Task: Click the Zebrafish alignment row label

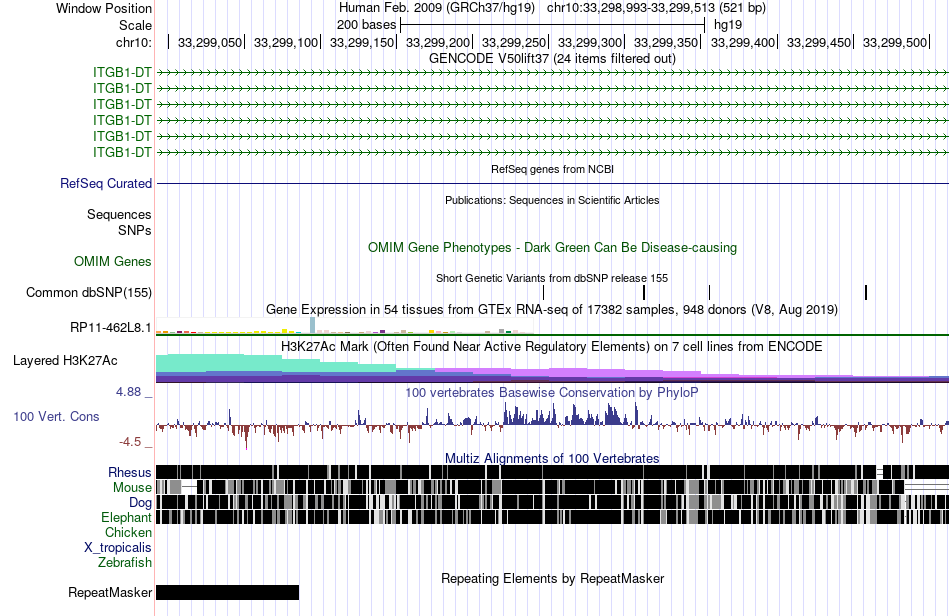Action: (x=125, y=563)
